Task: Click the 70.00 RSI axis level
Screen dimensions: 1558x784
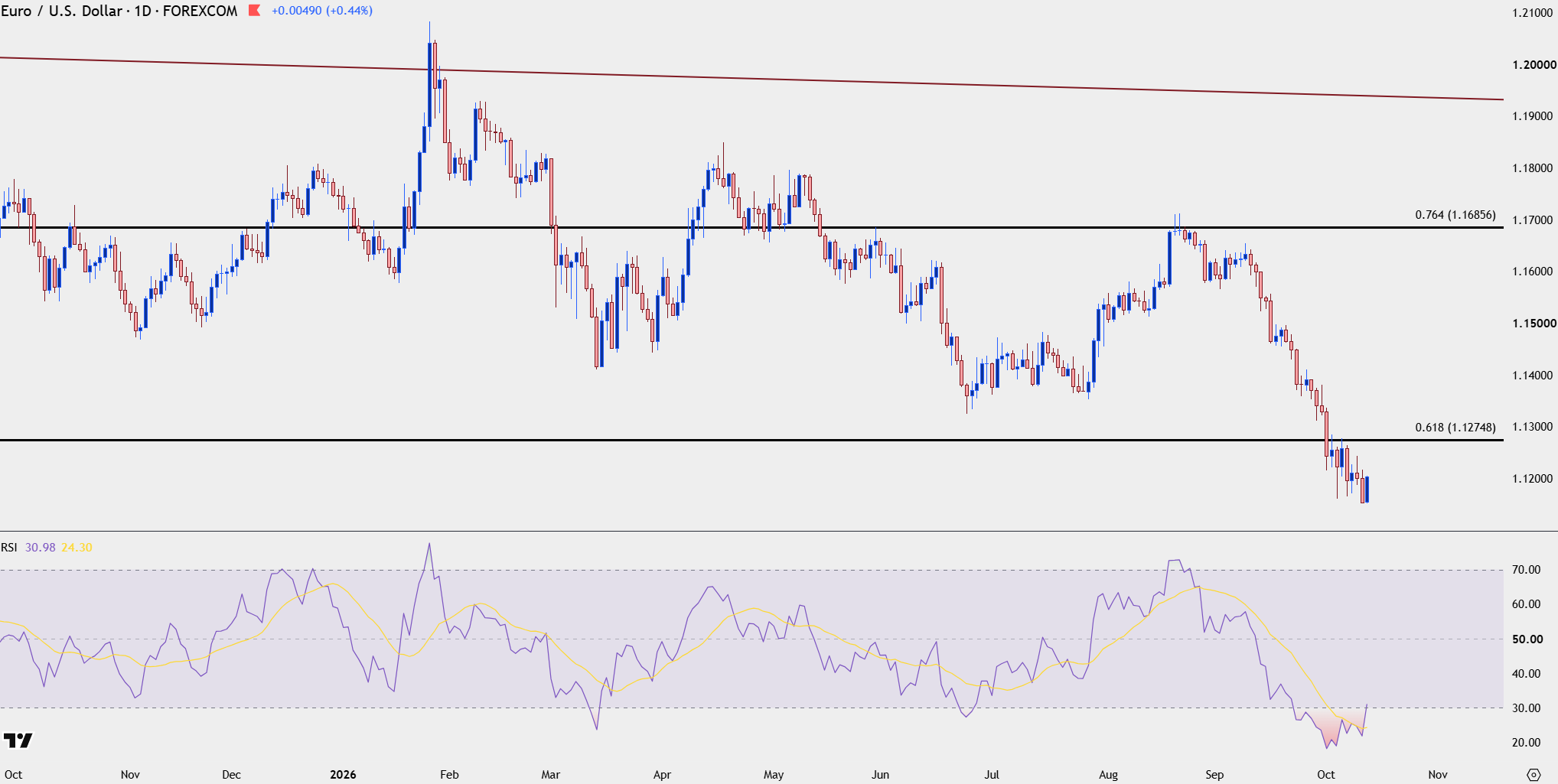Action: pyautogui.click(x=1527, y=570)
